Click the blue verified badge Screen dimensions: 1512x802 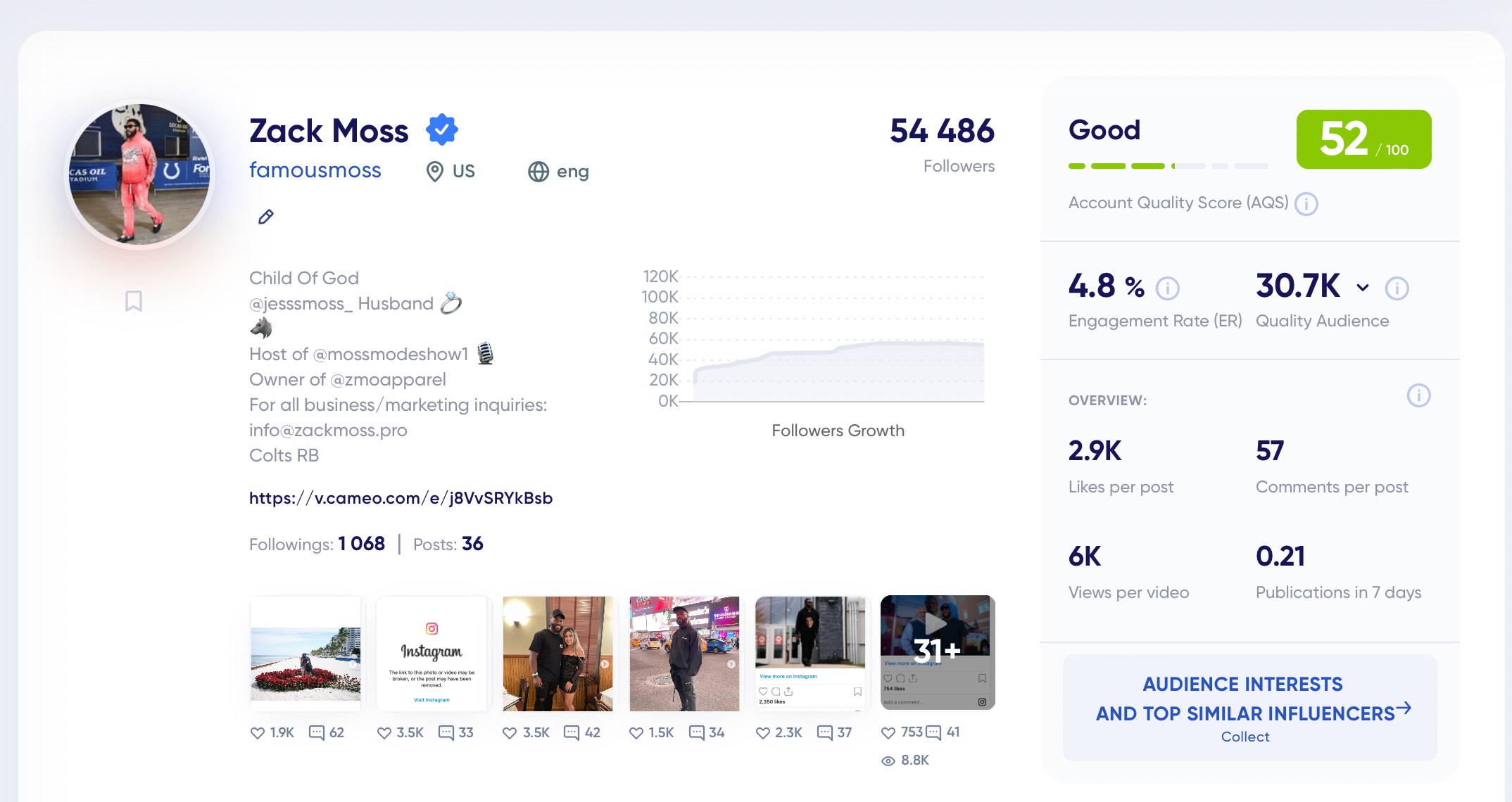[x=442, y=130]
